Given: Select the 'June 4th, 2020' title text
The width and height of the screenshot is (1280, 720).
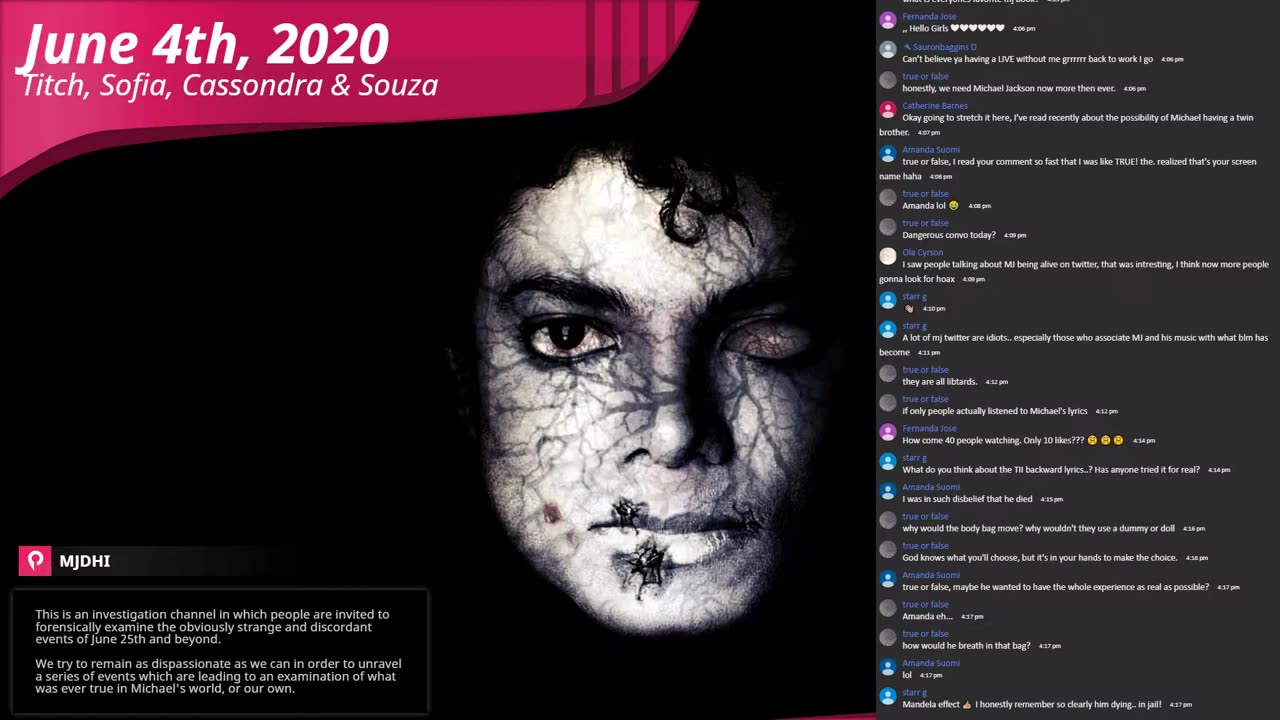Looking at the screenshot, I should (205, 45).
